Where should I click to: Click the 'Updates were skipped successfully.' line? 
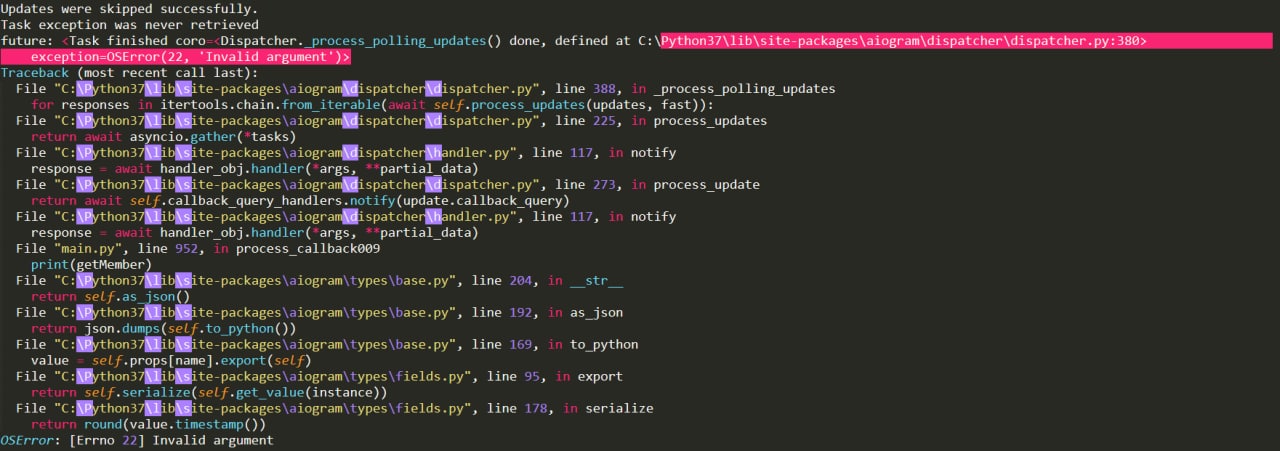pos(128,8)
